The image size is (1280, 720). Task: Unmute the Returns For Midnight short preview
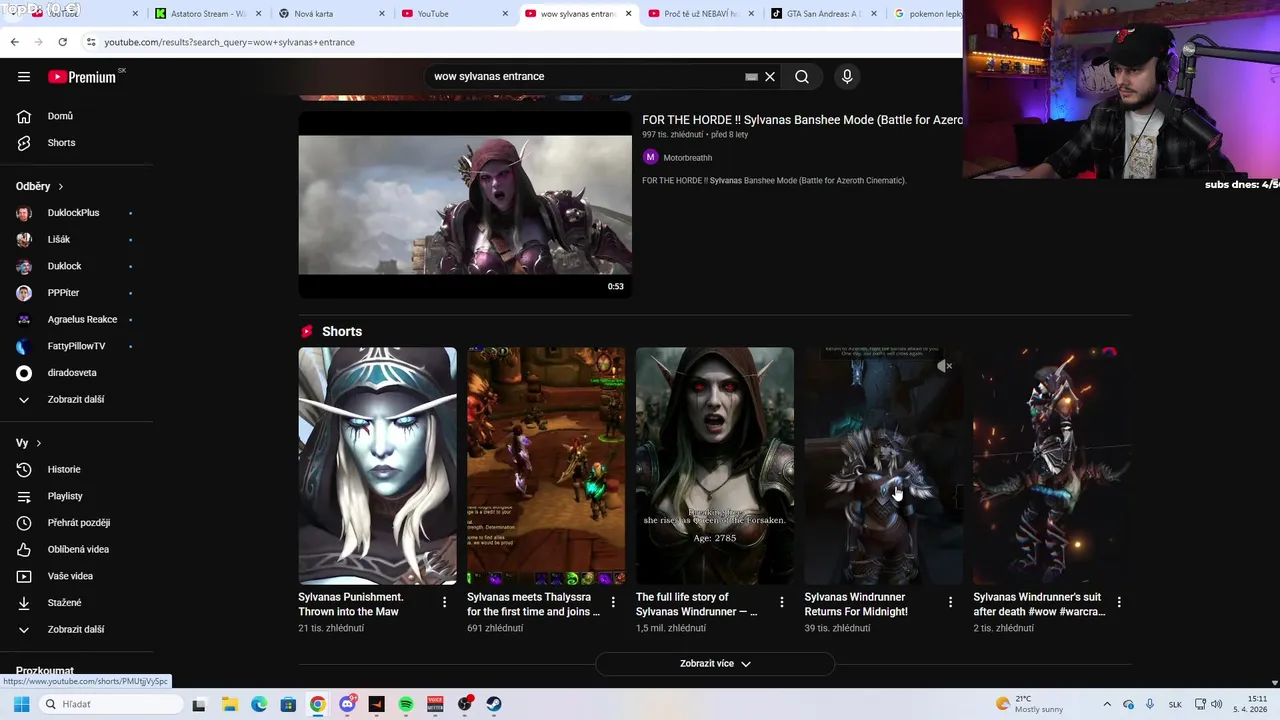[x=945, y=366]
